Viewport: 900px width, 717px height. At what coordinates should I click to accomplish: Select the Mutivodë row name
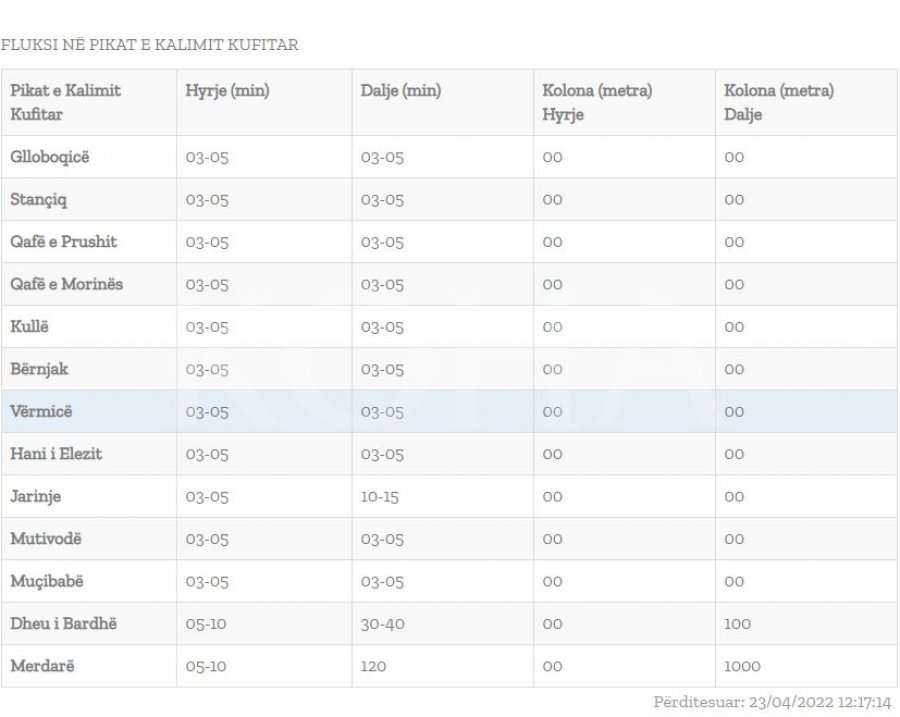coord(46,539)
